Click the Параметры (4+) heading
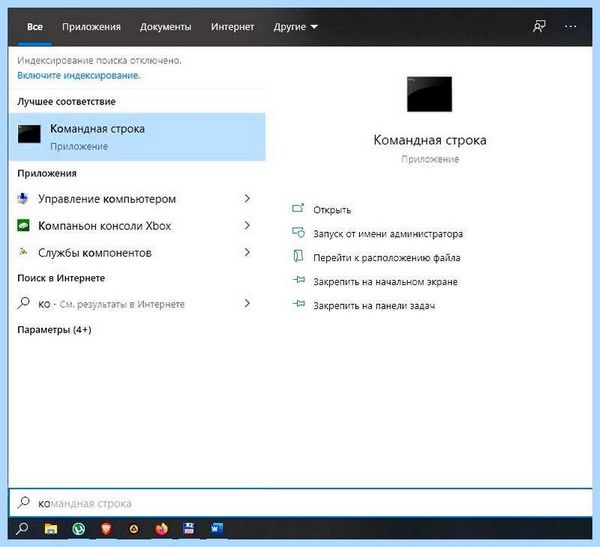This screenshot has height=547, width=600. click(x=54, y=330)
